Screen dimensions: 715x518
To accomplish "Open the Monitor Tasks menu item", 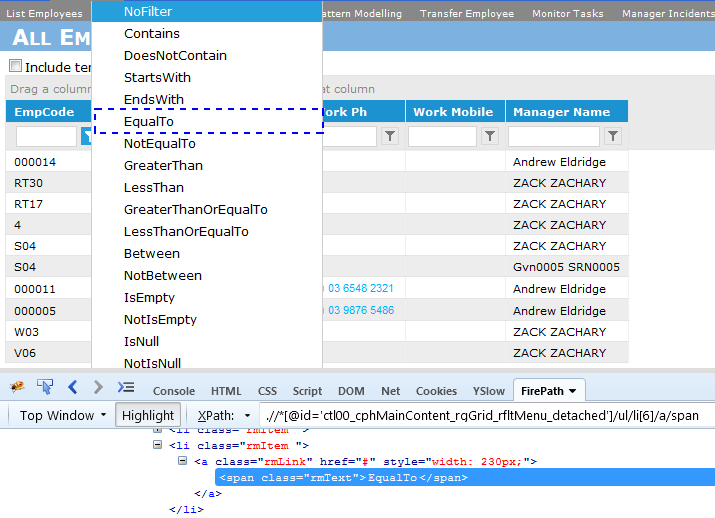I will pos(567,13).
